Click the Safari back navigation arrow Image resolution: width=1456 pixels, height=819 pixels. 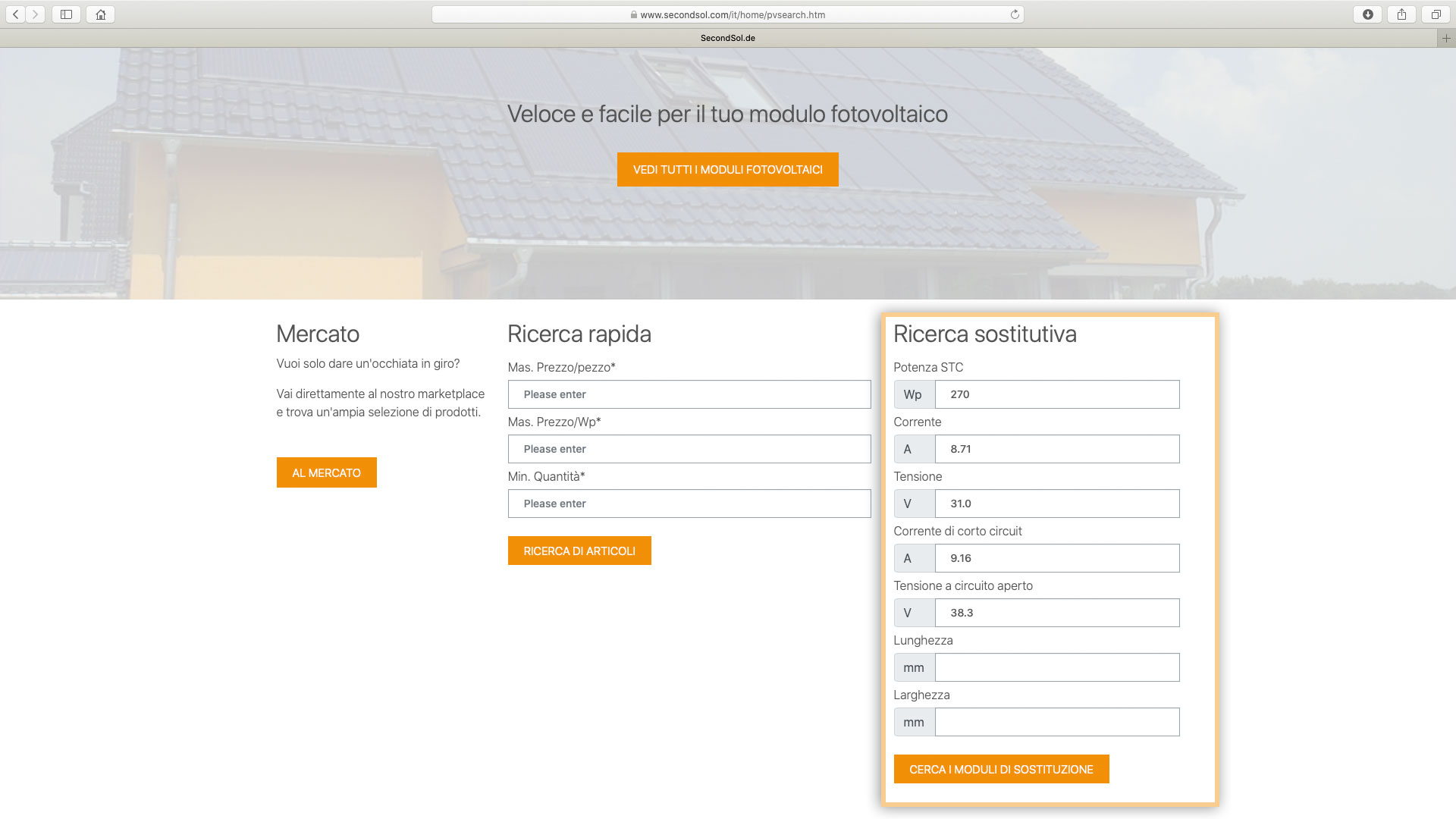pyautogui.click(x=16, y=14)
